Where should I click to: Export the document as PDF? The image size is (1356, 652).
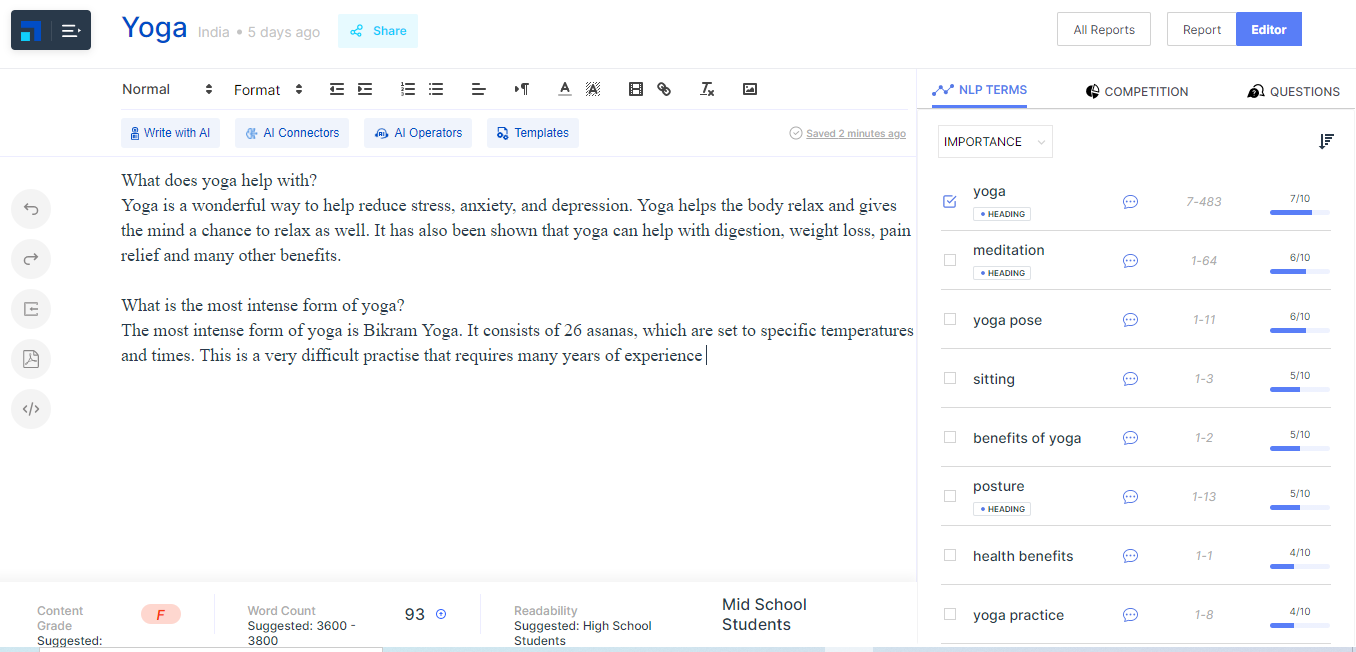[31, 359]
